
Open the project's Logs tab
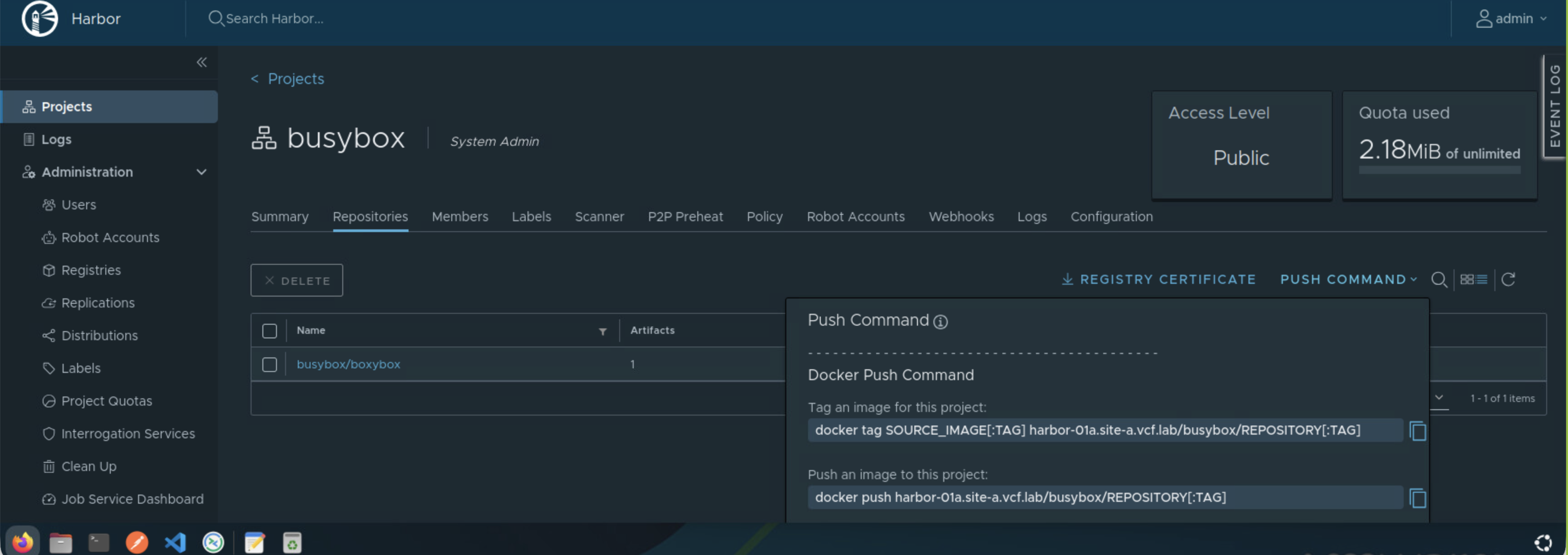pyautogui.click(x=1032, y=217)
